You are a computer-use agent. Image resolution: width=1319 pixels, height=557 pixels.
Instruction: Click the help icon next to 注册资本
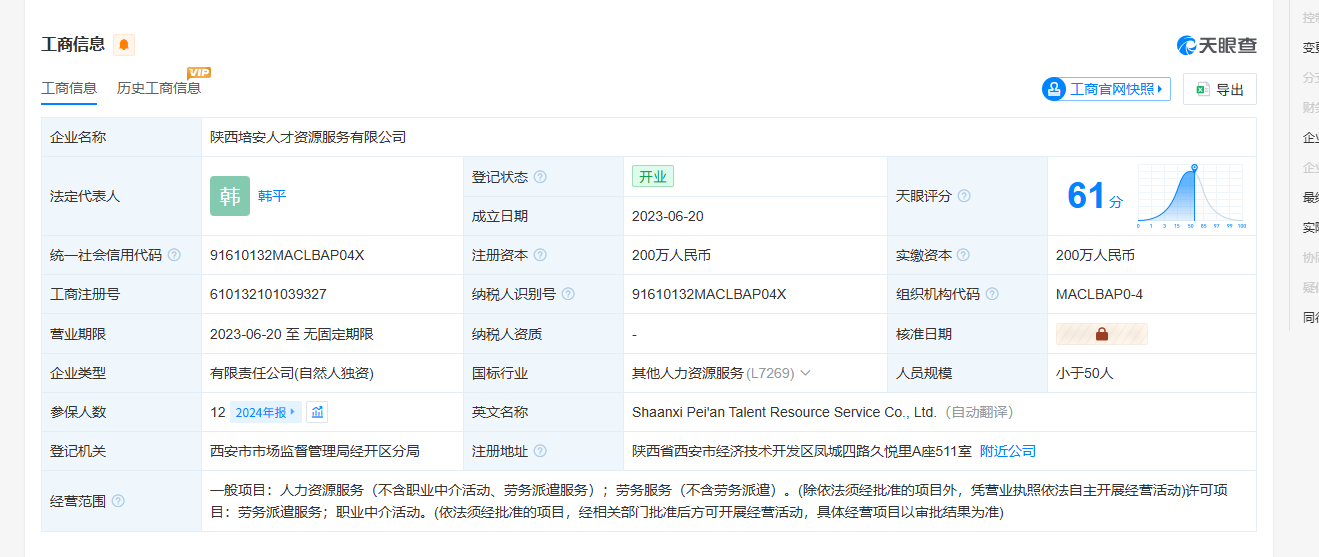[x=540, y=255]
